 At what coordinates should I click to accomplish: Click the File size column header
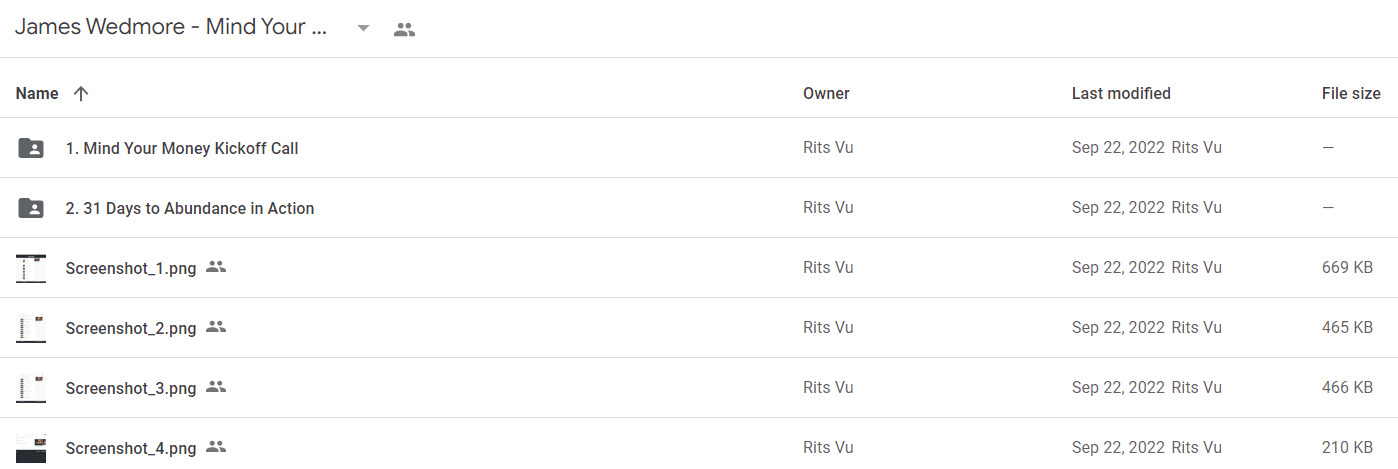pyautogui.click(x=1351, y=93)
